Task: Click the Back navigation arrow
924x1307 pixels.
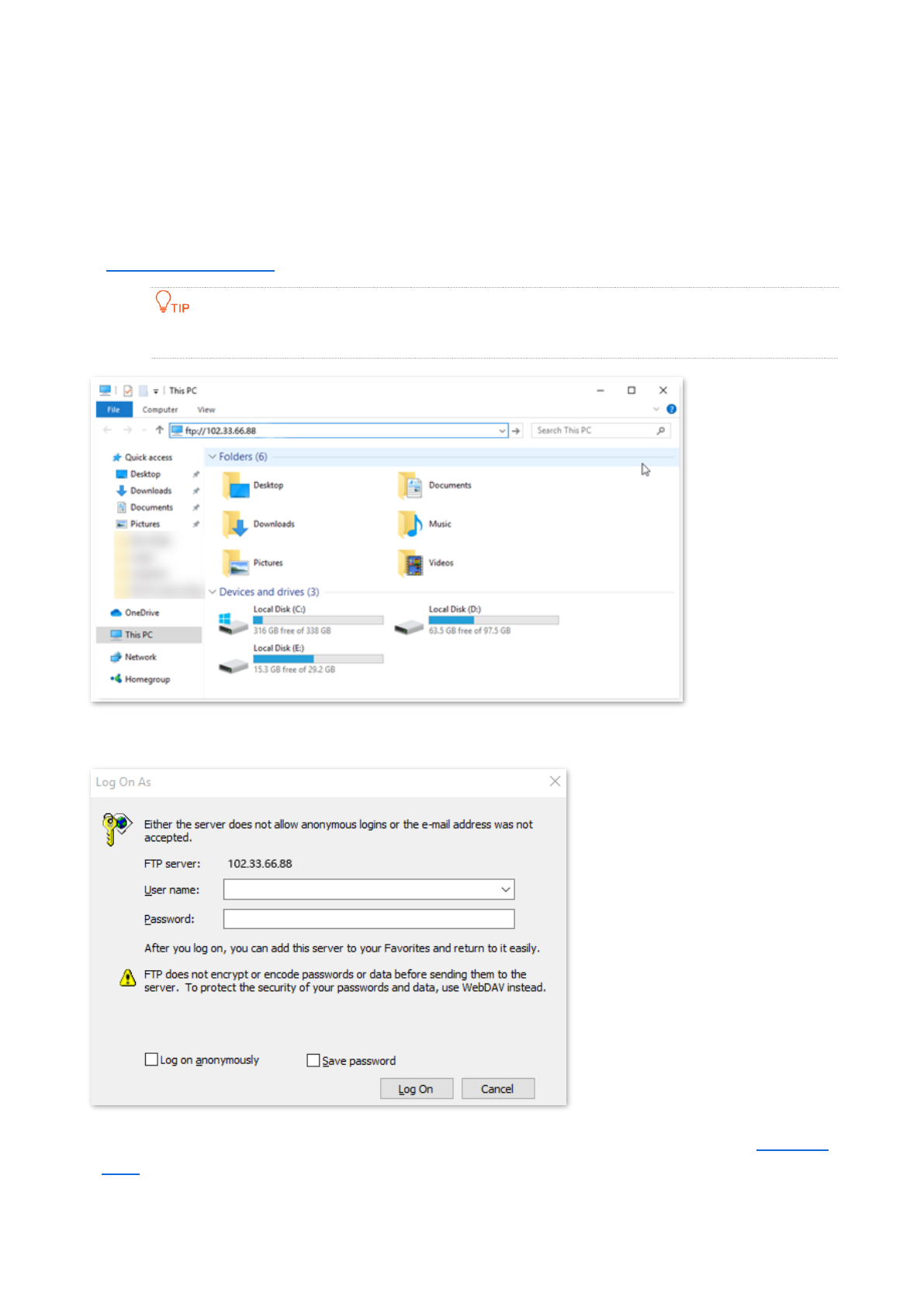Action: click(107, 430)
